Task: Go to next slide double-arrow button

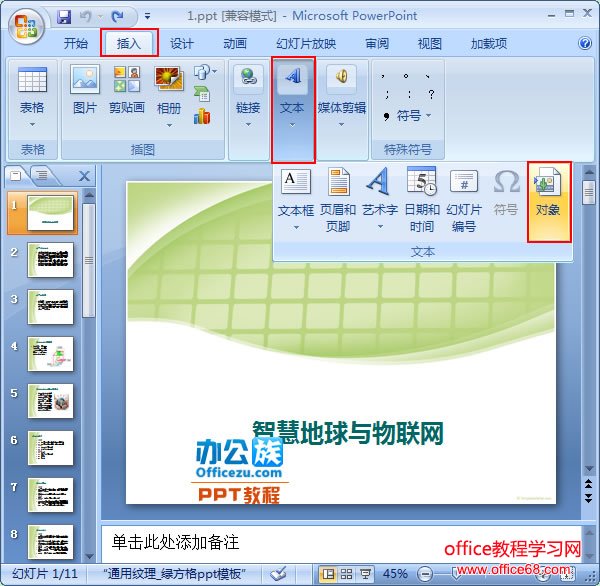Action: (589, 498)
